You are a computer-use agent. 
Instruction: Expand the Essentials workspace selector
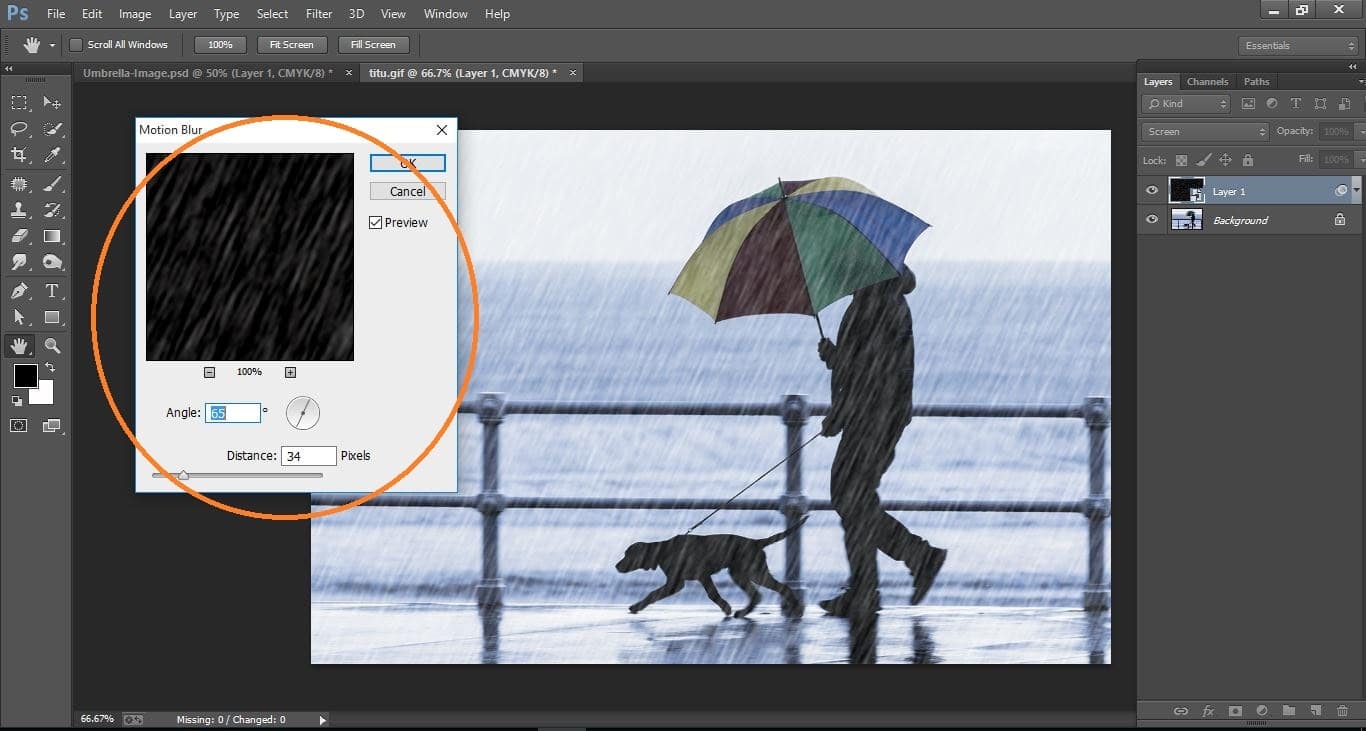click(x=1297, y=45)
